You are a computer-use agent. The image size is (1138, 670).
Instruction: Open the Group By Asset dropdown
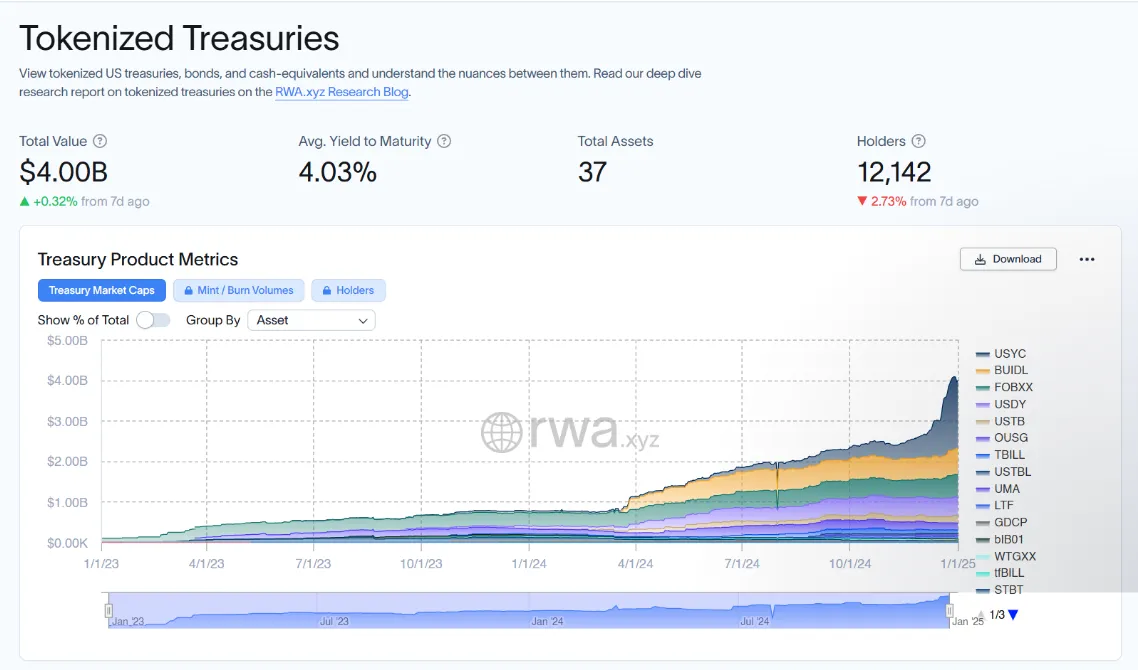311,320
